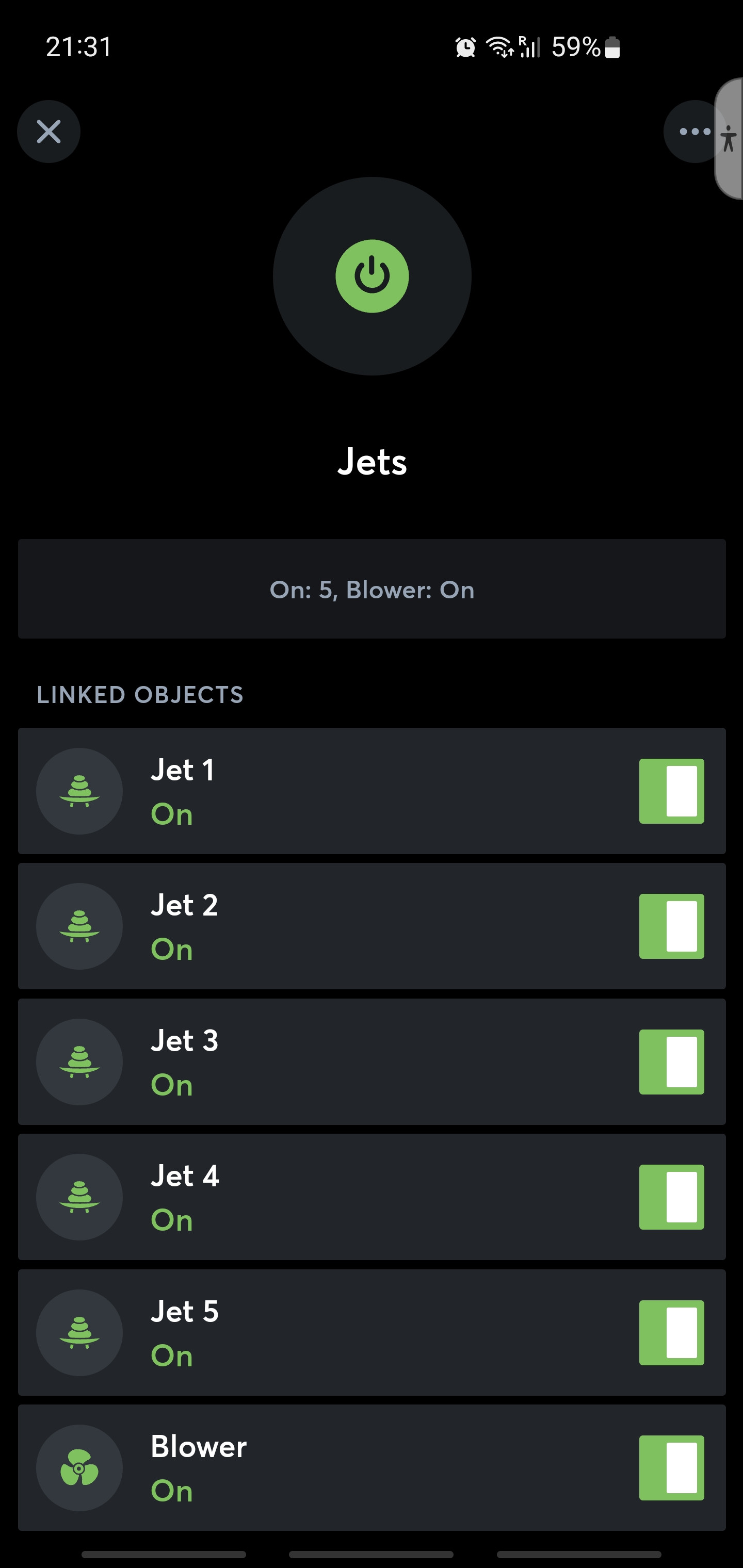Close the Jets panel with X
Viewport: 743px width, 1568px height.
click(x=49, y=132)
